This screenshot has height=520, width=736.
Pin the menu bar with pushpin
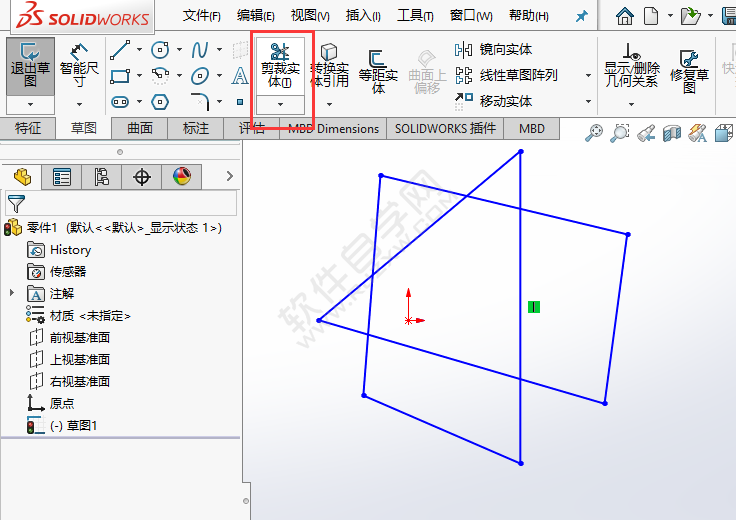(582, 16)
